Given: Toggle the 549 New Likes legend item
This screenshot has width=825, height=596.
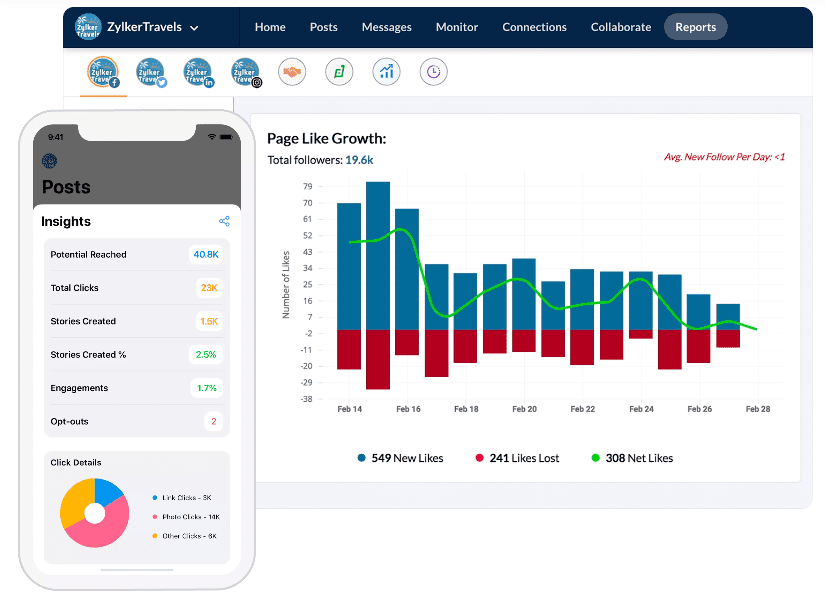Looking at the screenshot, I should tap(400, 458).
